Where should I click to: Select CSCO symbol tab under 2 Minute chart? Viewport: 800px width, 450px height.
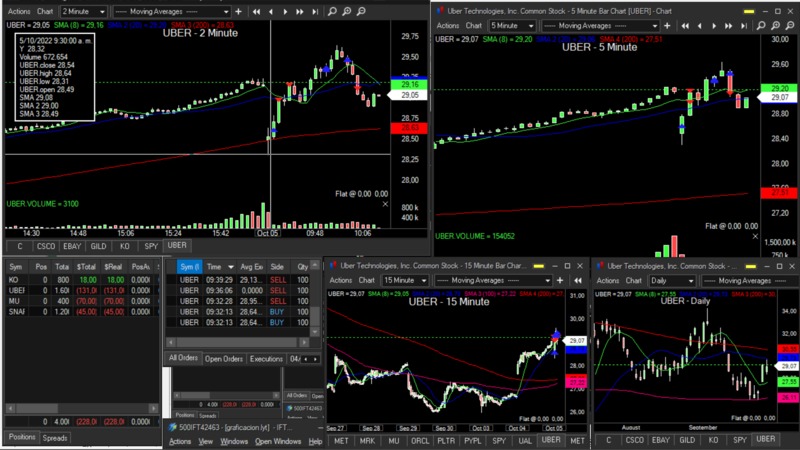(44, 245)
